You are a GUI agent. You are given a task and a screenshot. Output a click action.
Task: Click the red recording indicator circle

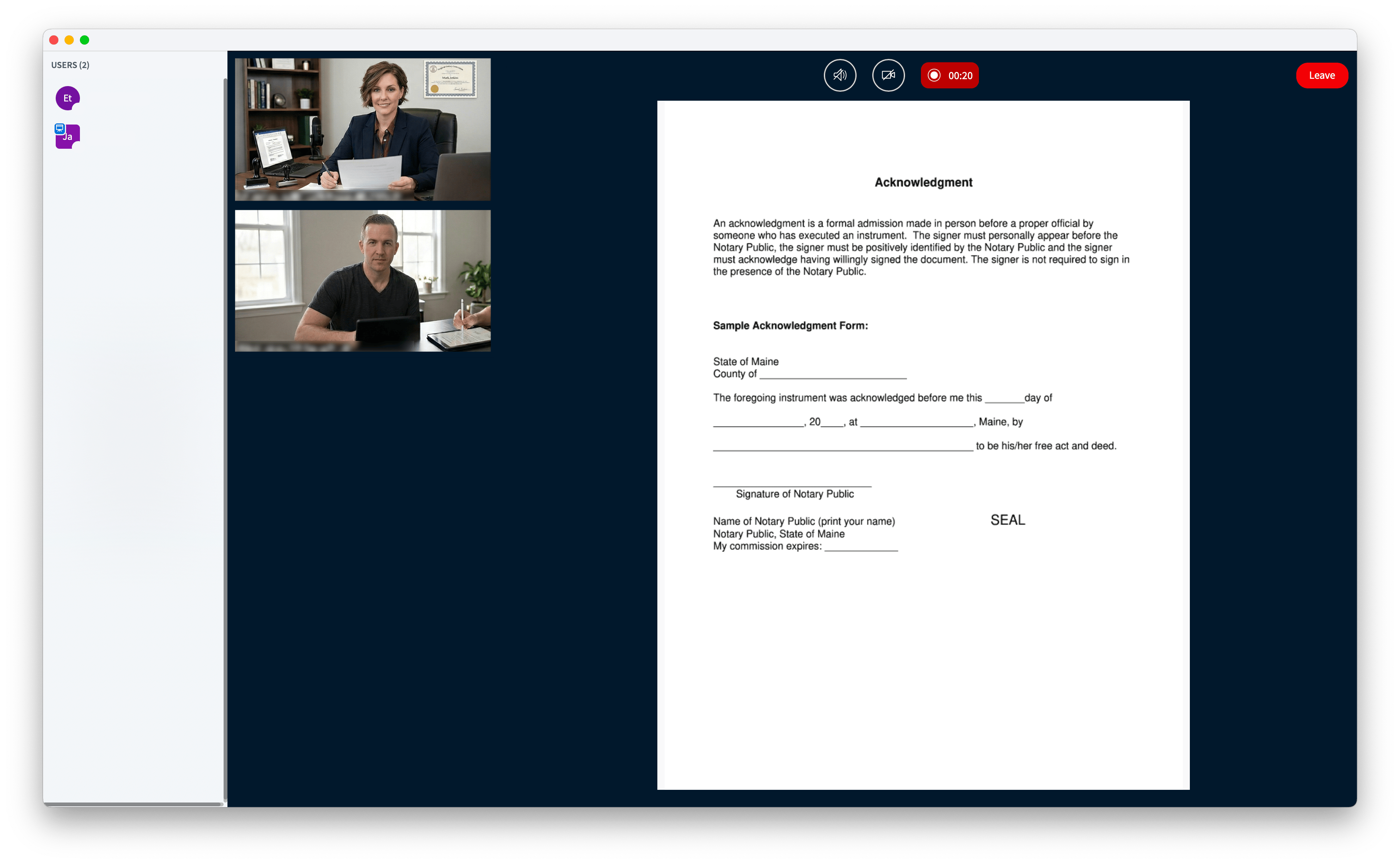(x=934, y=75)
